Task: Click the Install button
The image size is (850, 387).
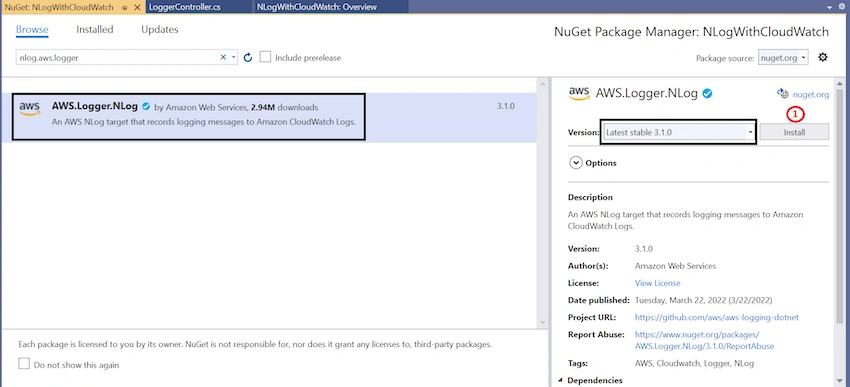Action: [794, 132]
